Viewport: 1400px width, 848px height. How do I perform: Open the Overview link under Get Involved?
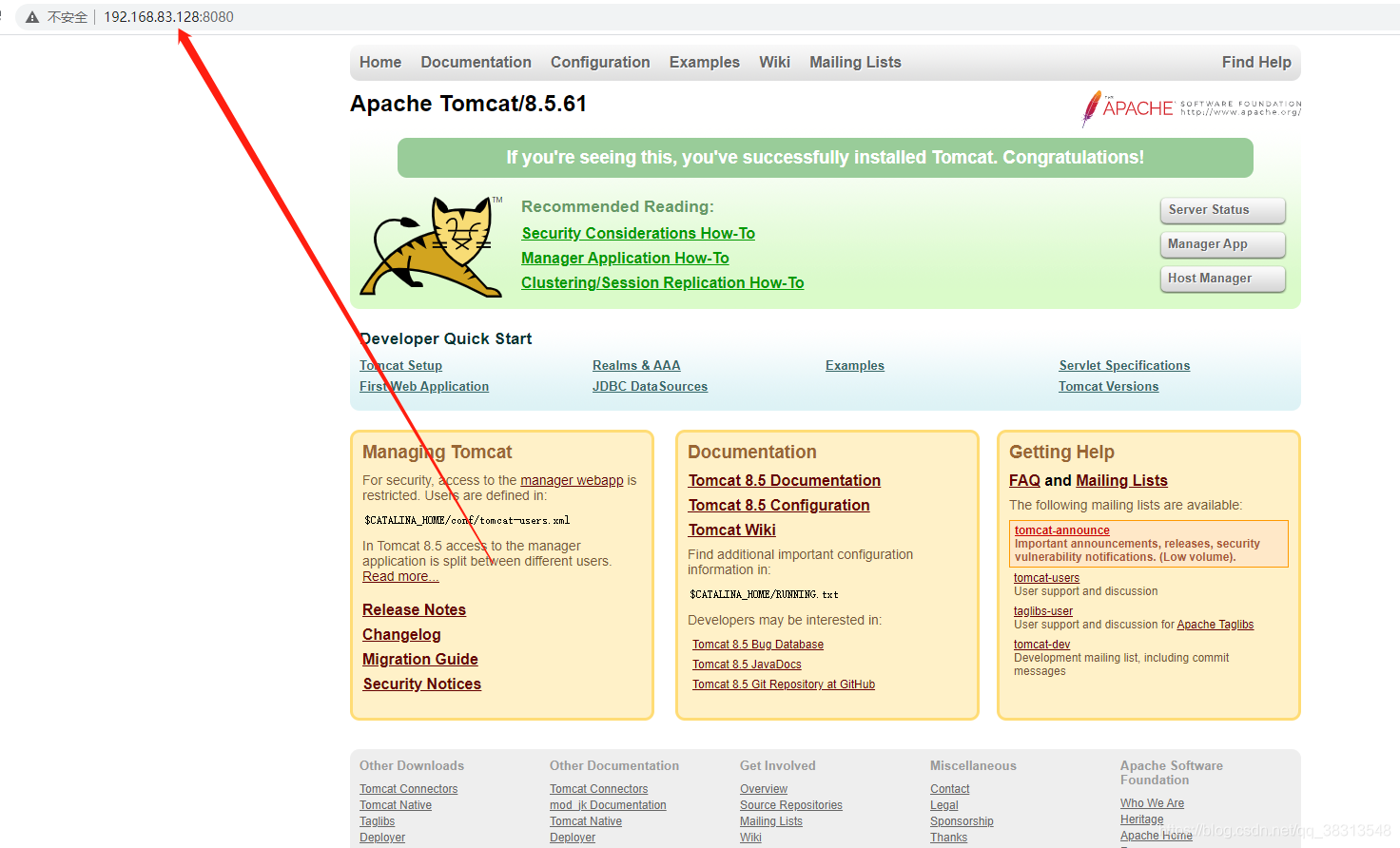pos(764,789)
